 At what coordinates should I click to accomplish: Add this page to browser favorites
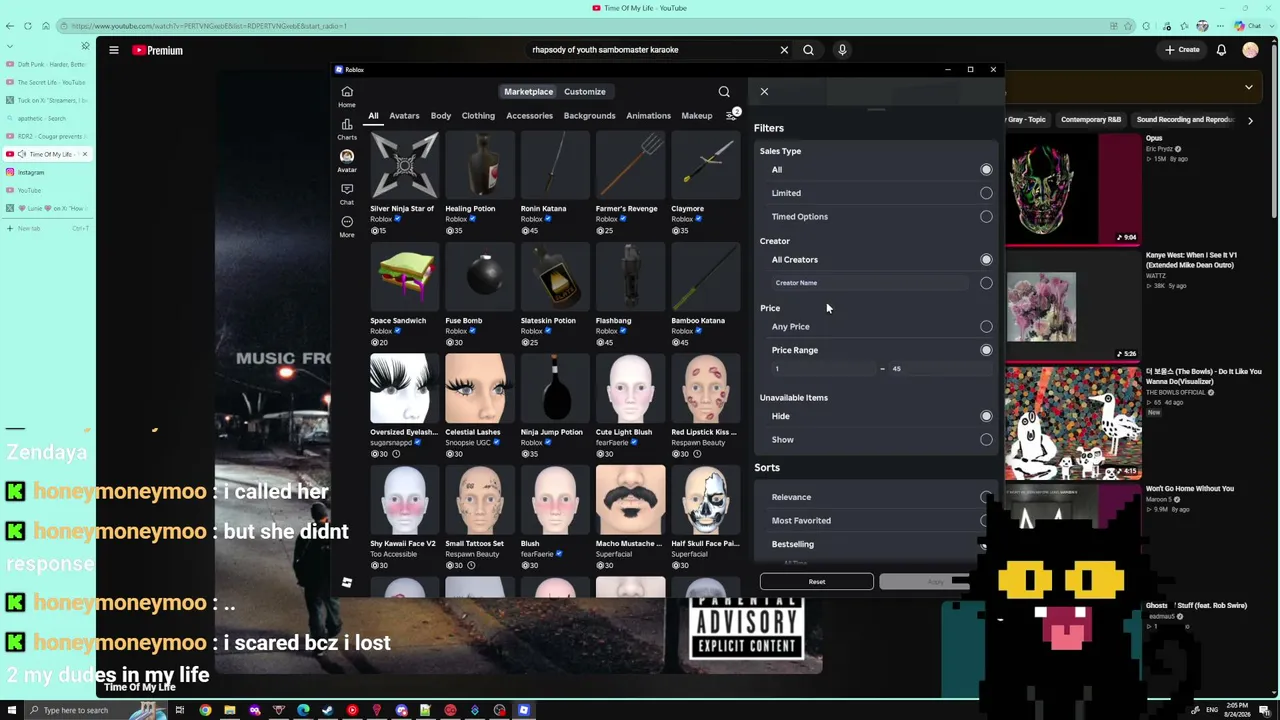1130,26
